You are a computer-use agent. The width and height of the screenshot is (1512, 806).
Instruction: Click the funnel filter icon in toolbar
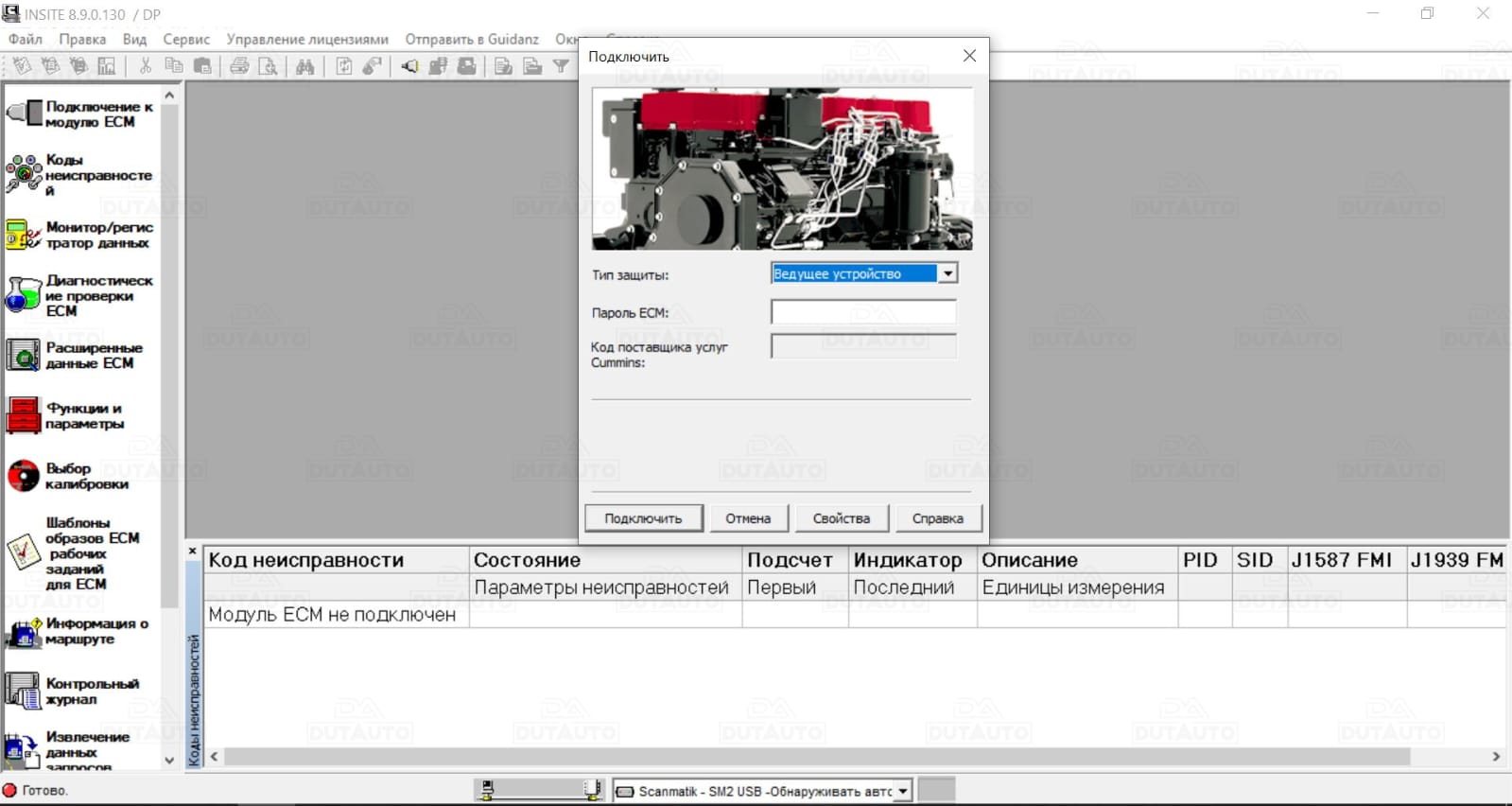561,66
